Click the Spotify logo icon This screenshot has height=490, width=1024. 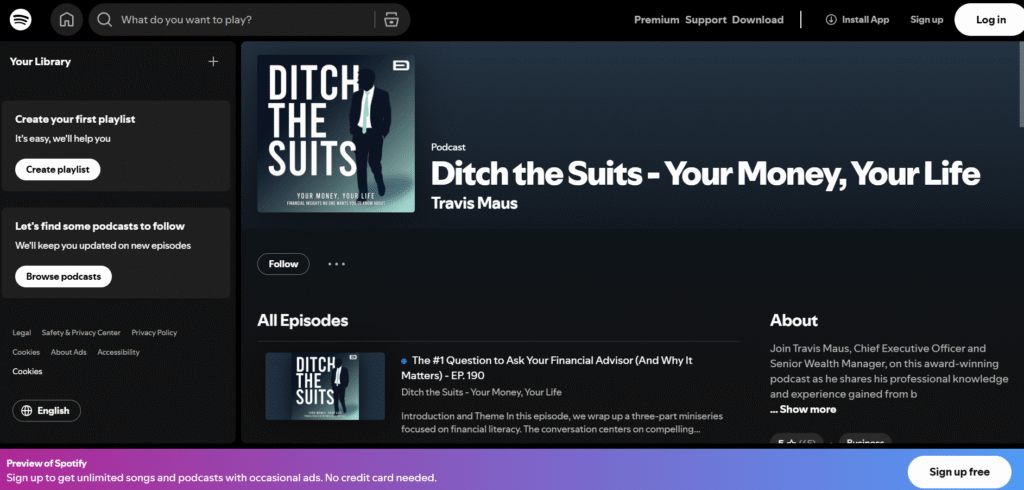(x=22, y=19)
